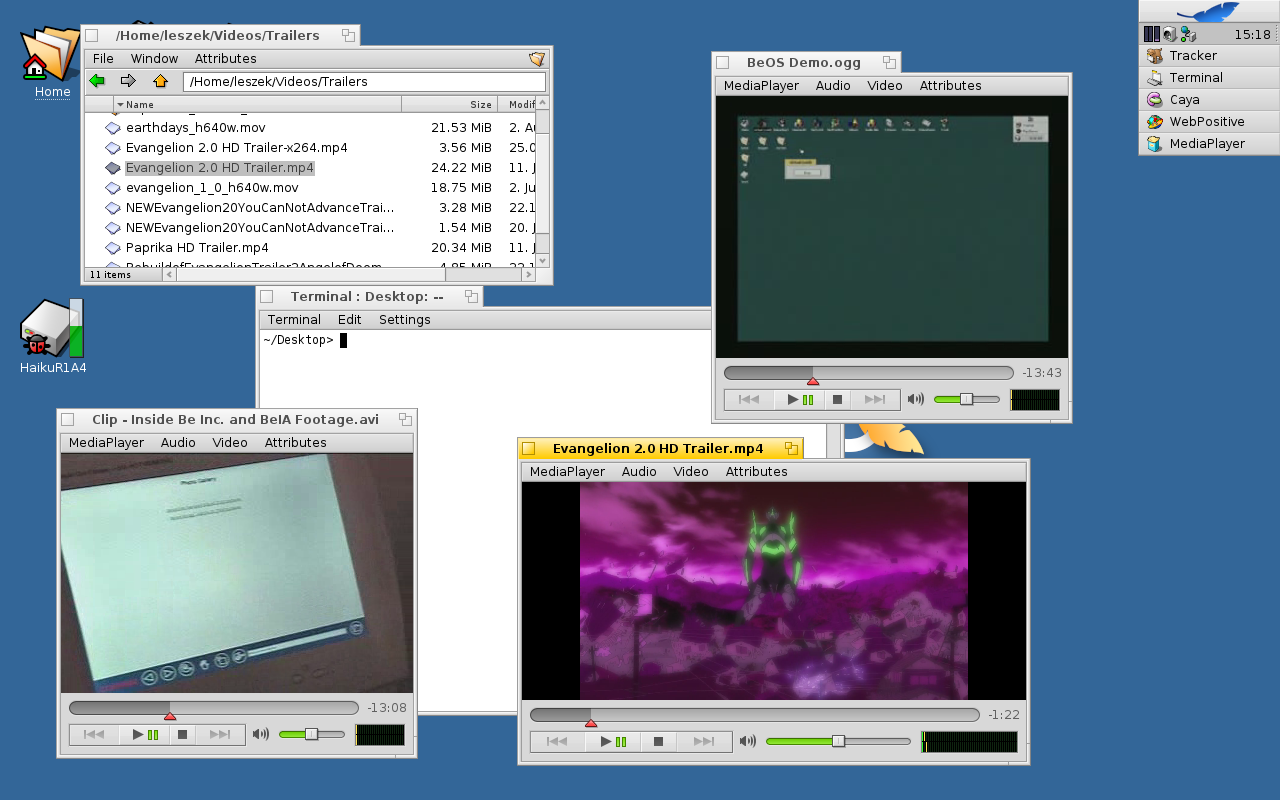Select the Paprika HD Trailer.mp4 file
The height and width of the screenshot is (800, 1280).
click(196, 248)
